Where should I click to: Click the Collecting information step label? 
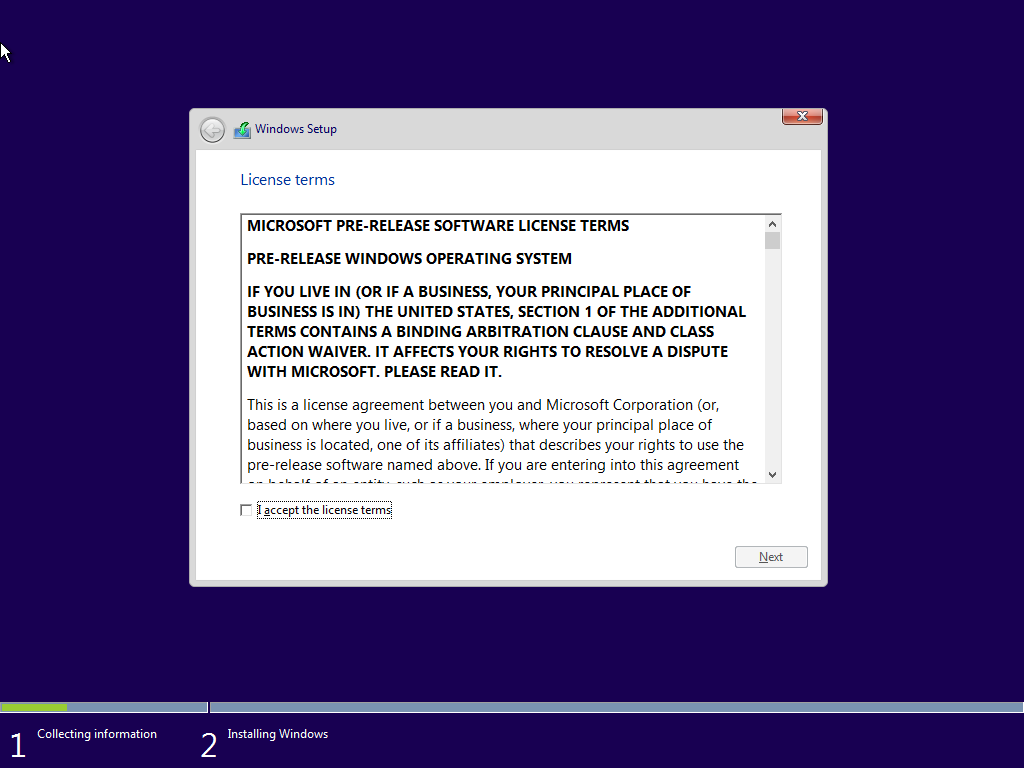pyautogui.click(x=97, y=734)
